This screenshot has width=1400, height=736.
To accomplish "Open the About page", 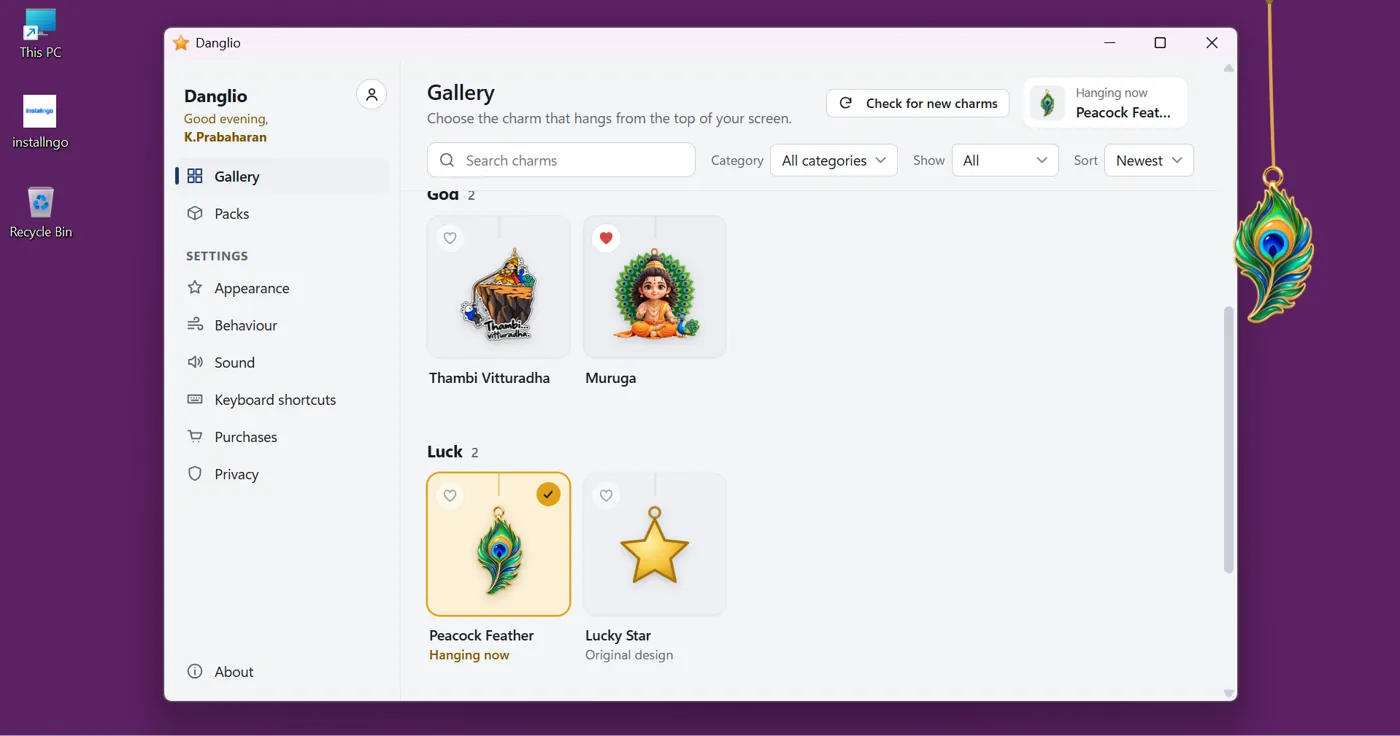I will (x=282, y=671).
